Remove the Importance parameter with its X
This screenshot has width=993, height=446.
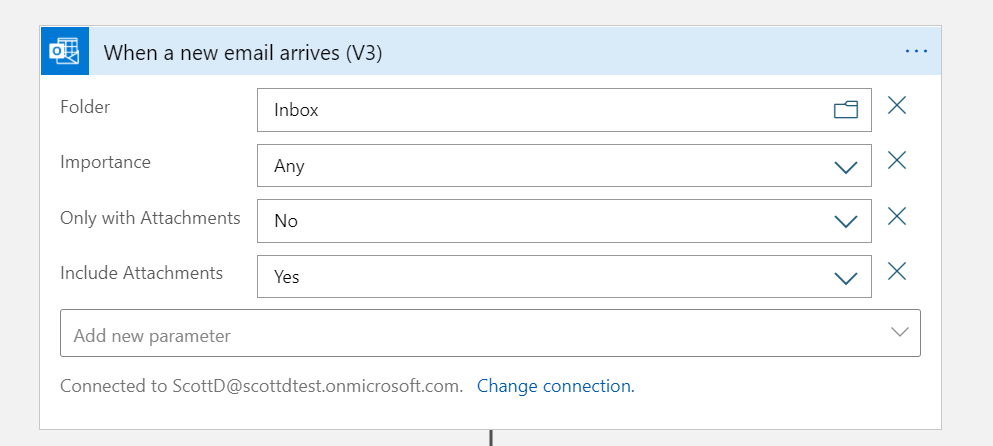coord(897,160)
